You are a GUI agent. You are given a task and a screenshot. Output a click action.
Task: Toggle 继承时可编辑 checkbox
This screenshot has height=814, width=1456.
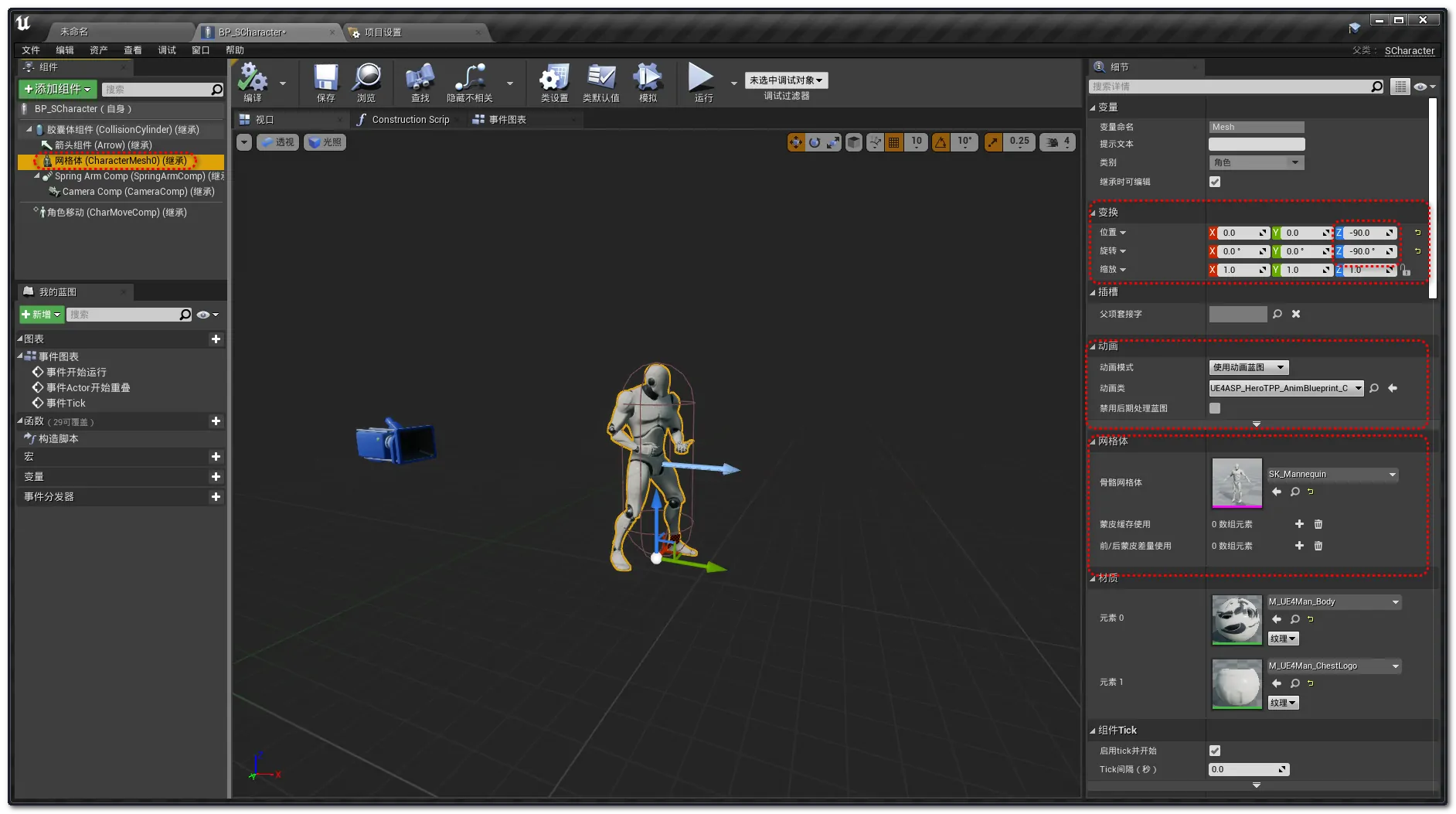pyautogui.click(x=1215, y=182)
